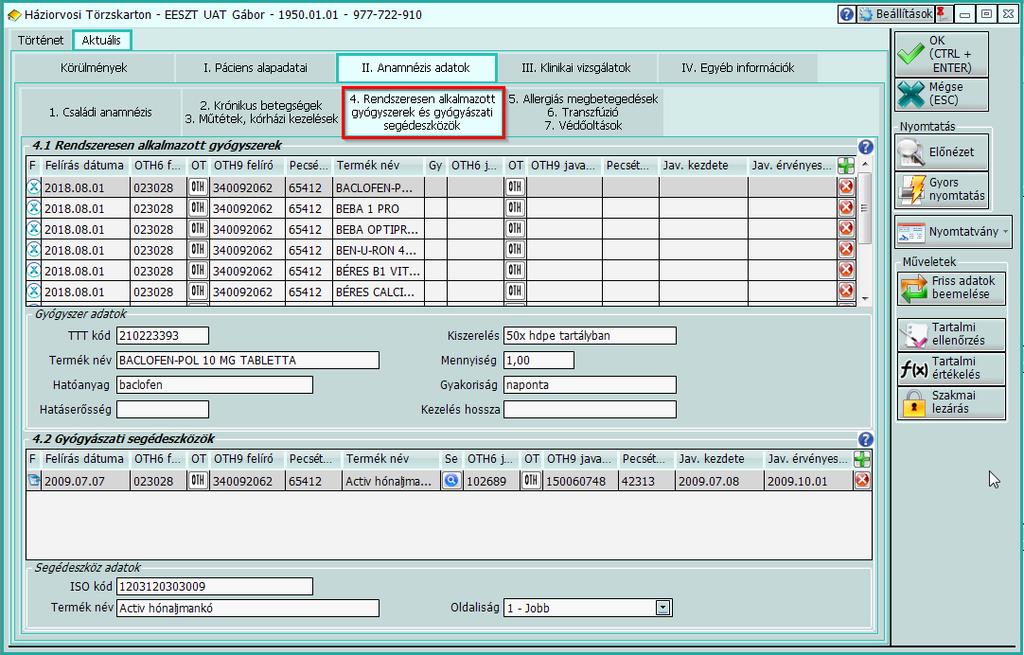
Task: Run Tartalmi ellenőrzés content check
Action: point(951,334)
